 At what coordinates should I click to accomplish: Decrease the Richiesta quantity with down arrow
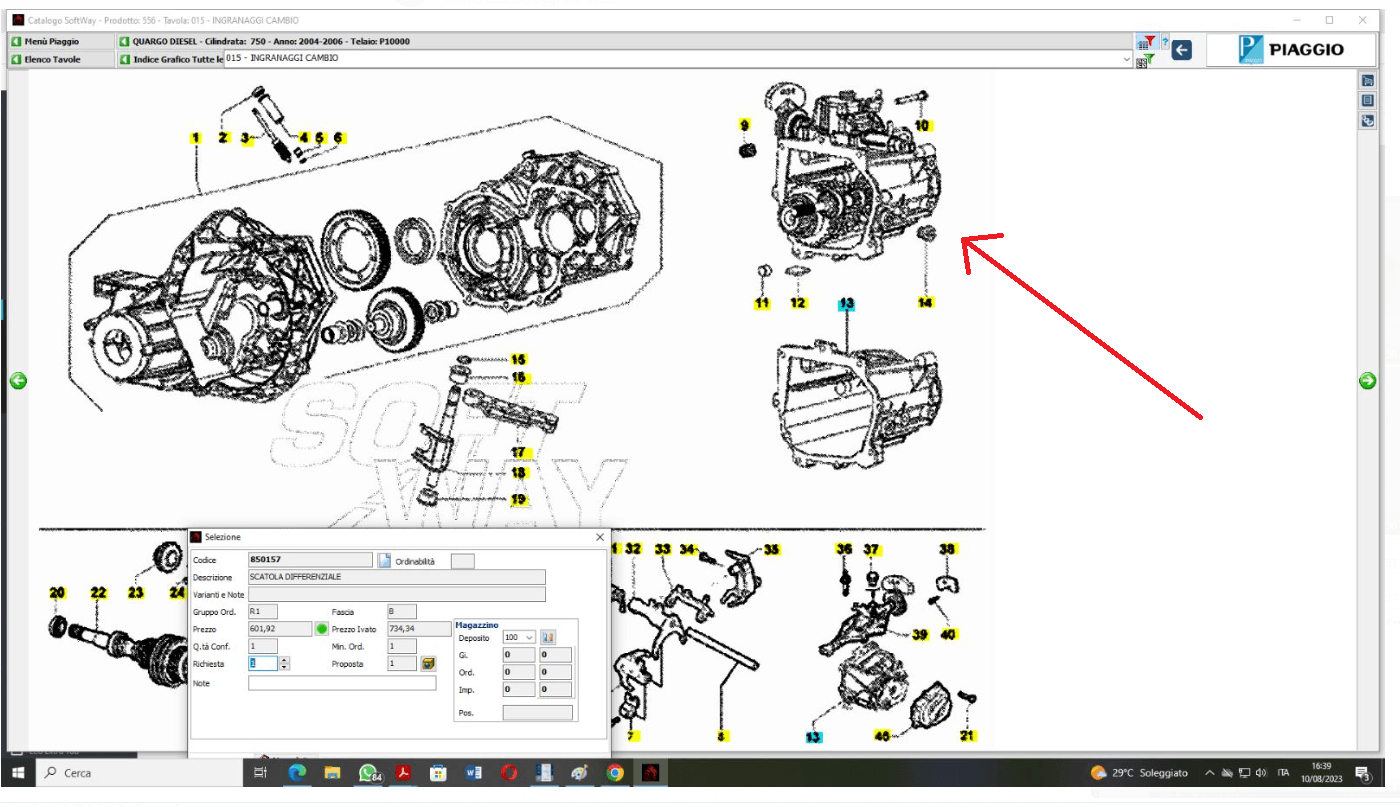[285, 667]
